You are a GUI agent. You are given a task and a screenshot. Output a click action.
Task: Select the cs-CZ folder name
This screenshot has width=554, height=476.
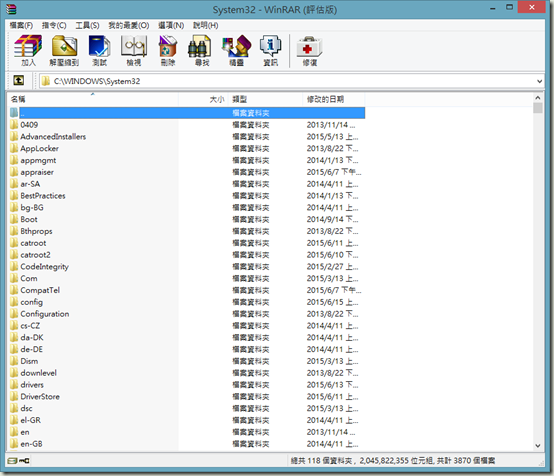click(30, 325)
